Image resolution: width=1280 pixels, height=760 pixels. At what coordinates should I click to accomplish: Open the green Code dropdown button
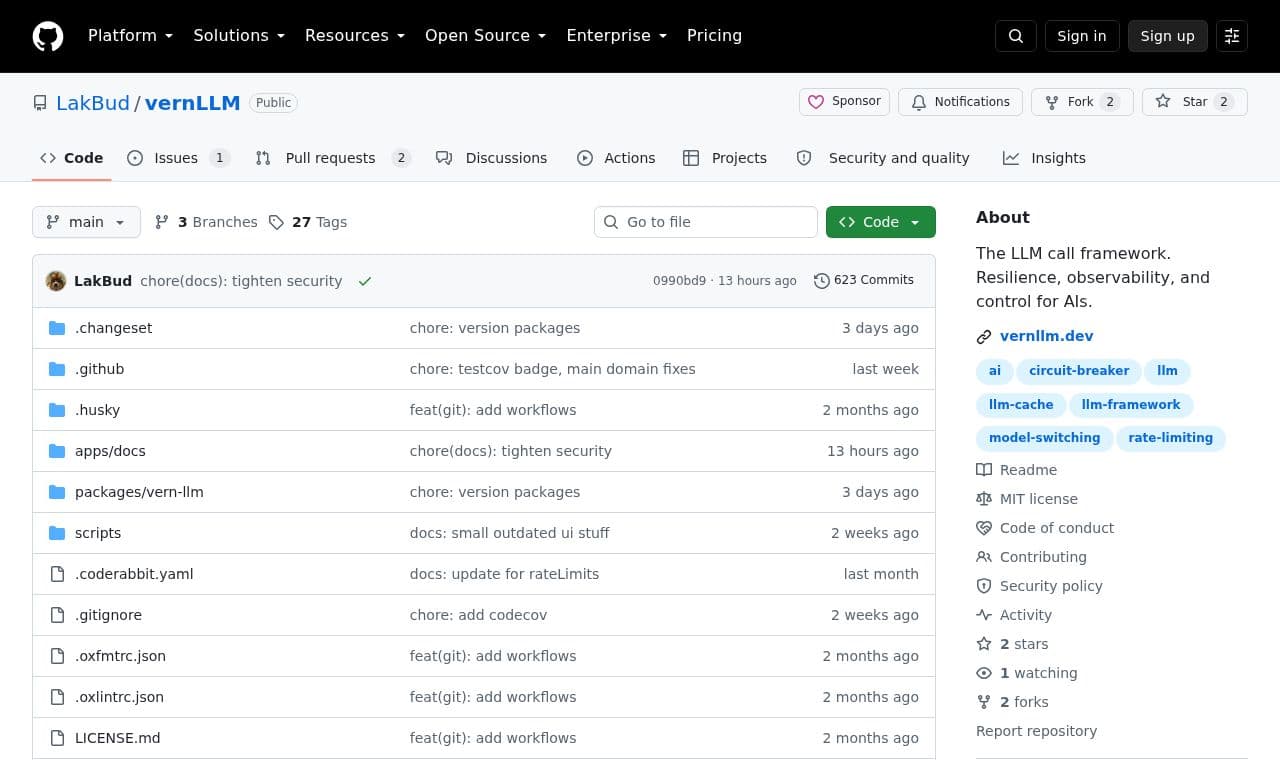click(881, 222)
